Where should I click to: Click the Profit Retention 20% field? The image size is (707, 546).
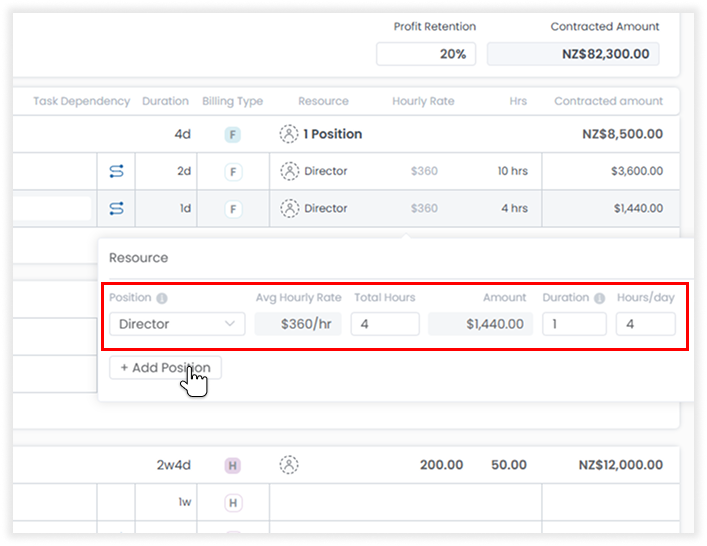tap(426, 54)
